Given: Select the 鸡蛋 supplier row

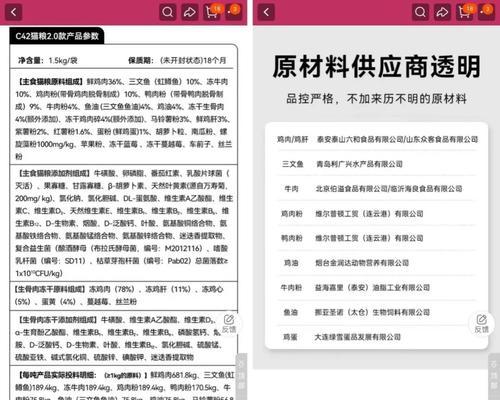Looking at the screenshot, I should [x=377, y=337].
